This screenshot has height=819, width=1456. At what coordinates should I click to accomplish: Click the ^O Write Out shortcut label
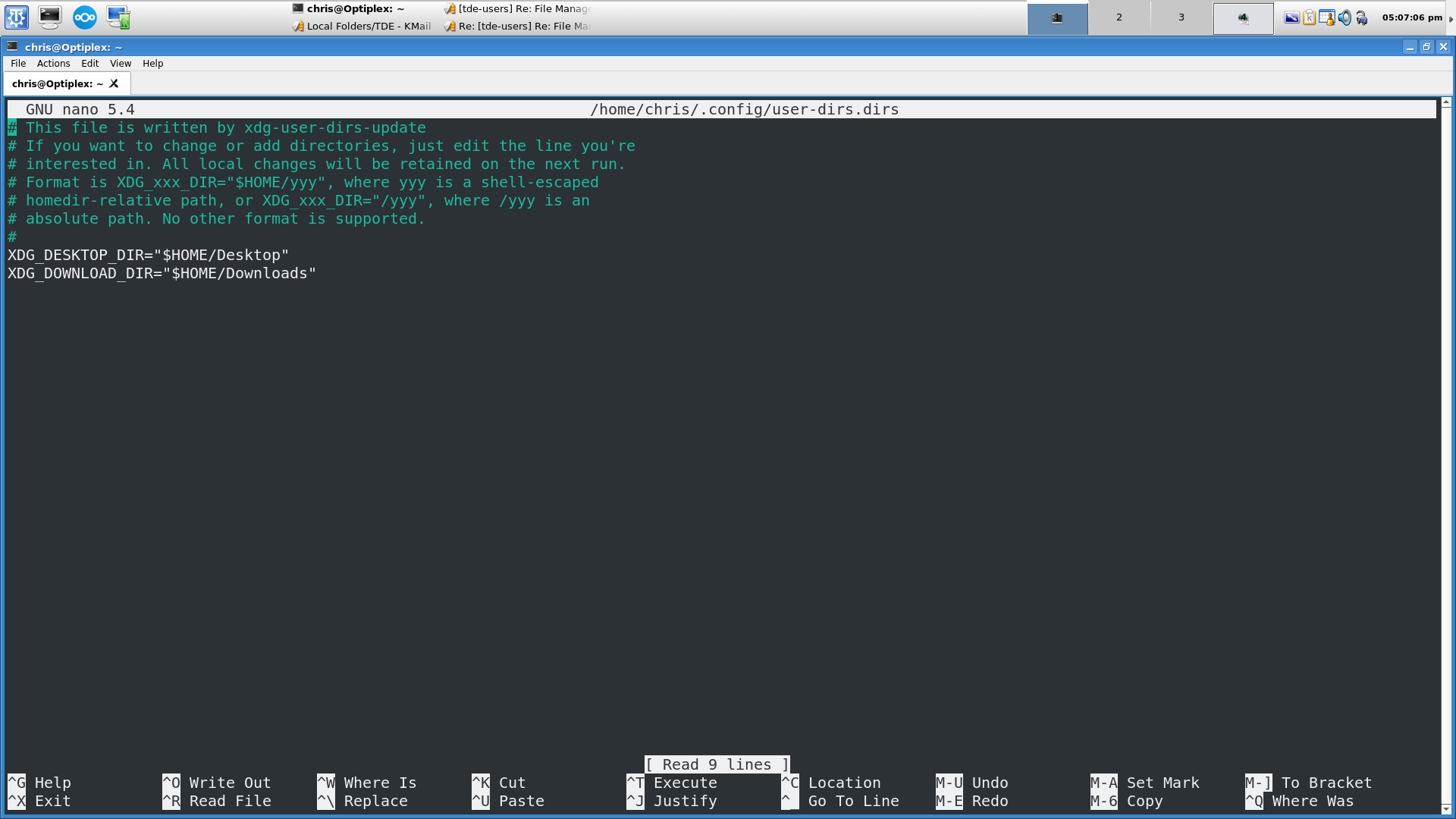click(x=217, y=783)
